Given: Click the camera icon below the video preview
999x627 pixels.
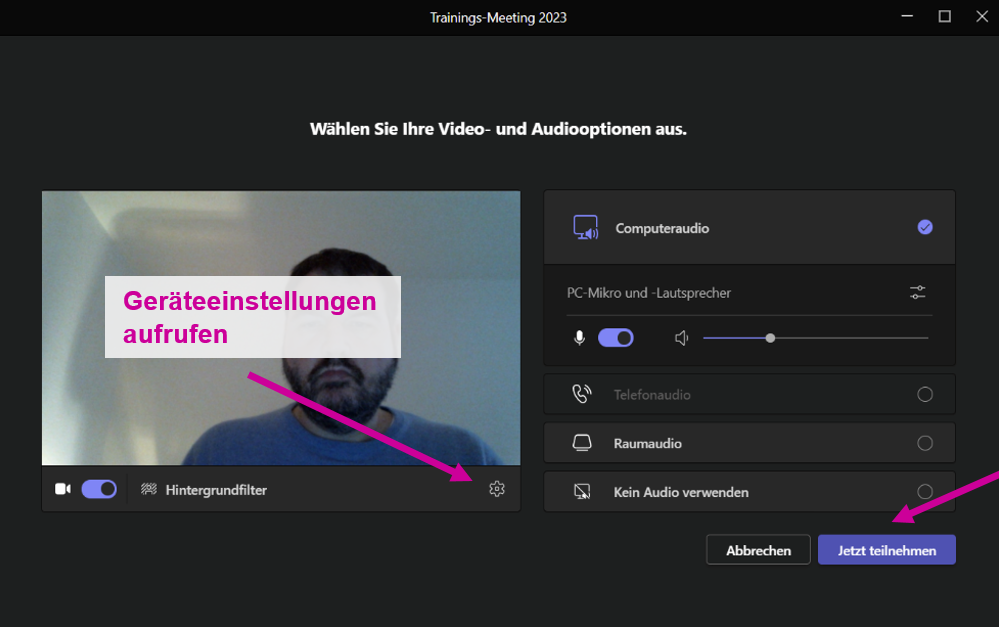Looking at the screenshot, I should pyautogui.click(x=62, y=489).
